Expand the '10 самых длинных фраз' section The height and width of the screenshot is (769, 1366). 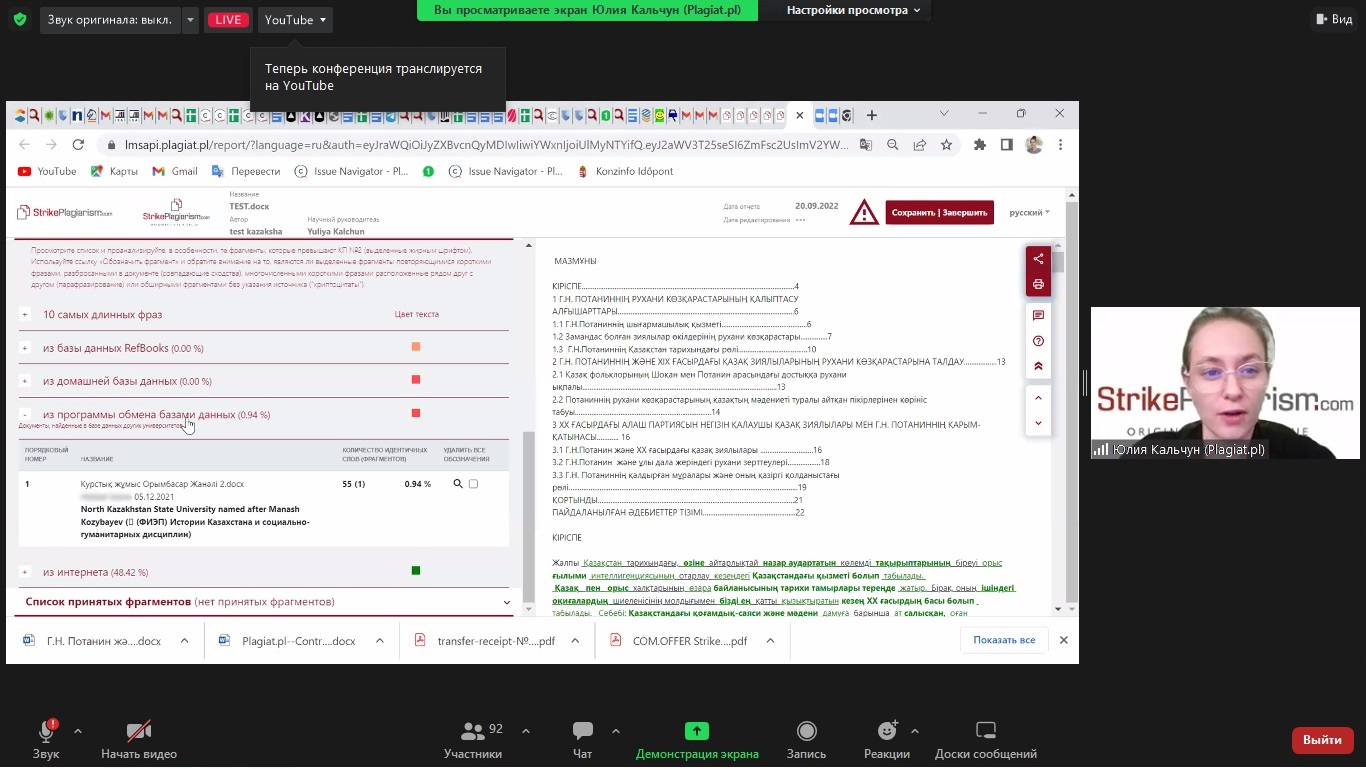[25, 314]
